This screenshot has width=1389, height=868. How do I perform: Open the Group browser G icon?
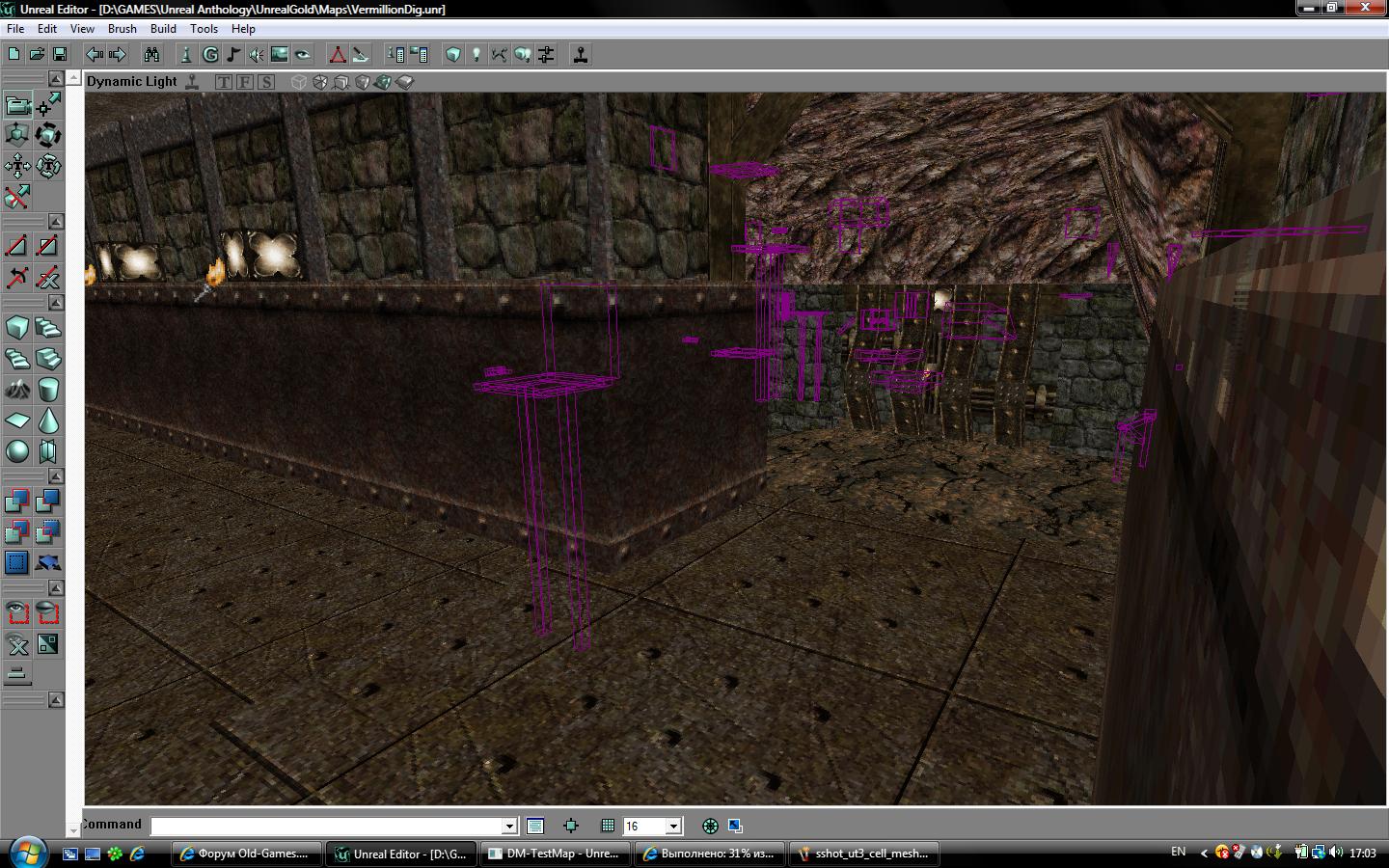pyautogui.click(x=210, y=55)
